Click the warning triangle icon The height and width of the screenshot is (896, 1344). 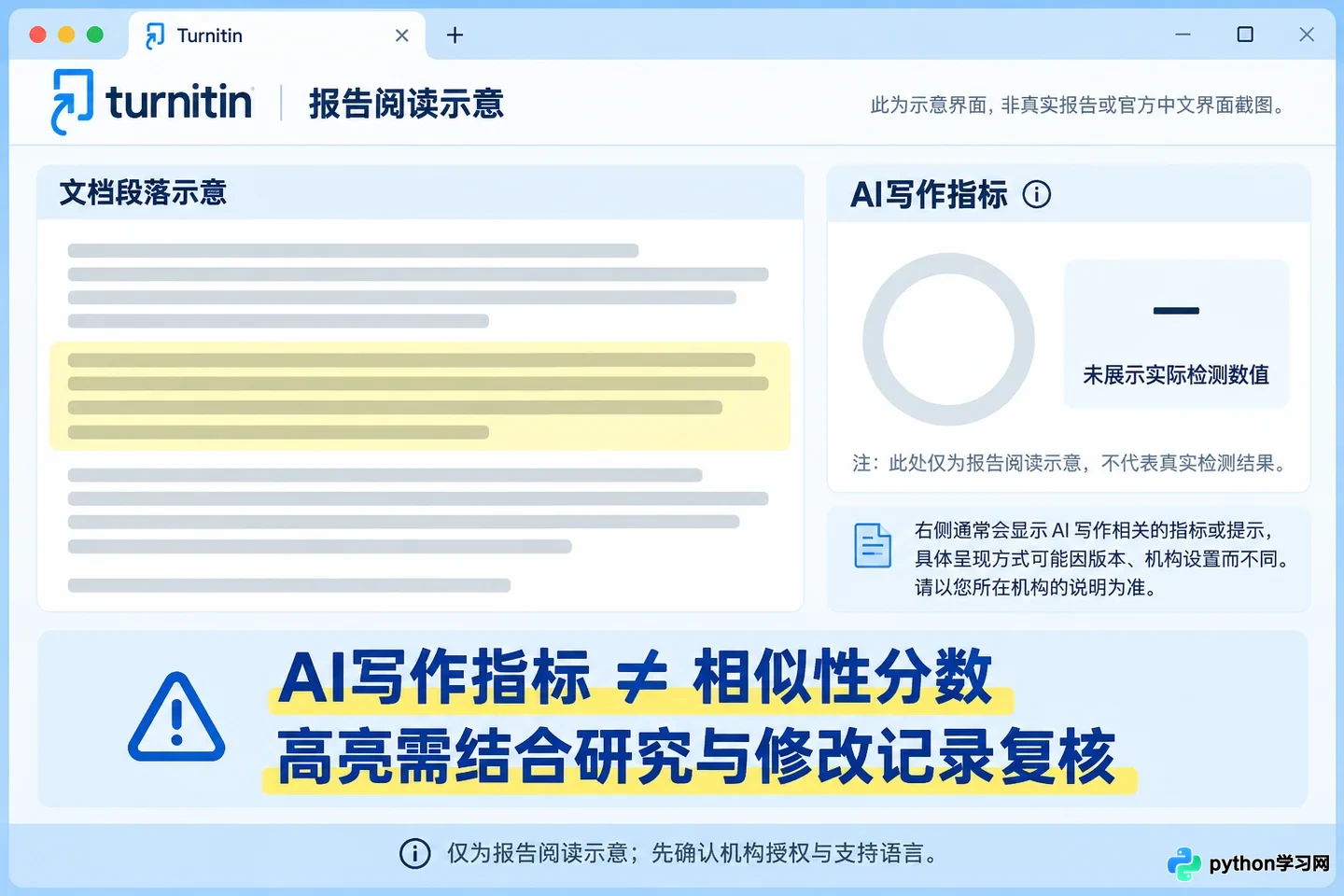pyautogui.click(x=176, y=717)
